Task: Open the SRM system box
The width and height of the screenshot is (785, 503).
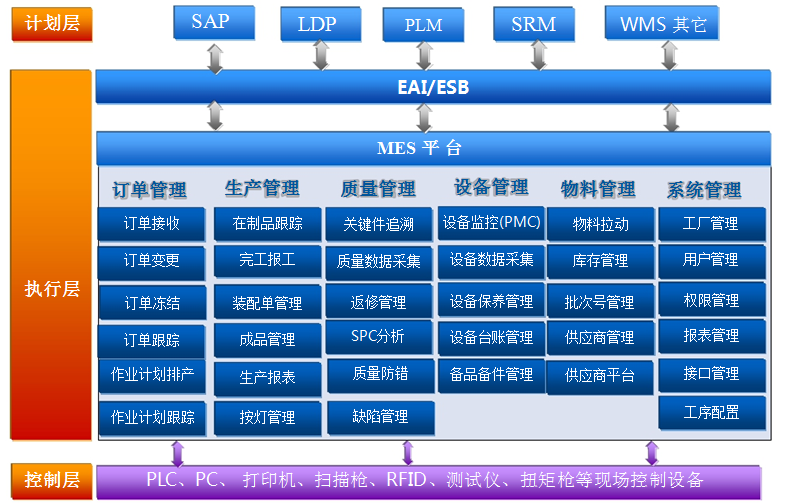Action: point(534,24)
